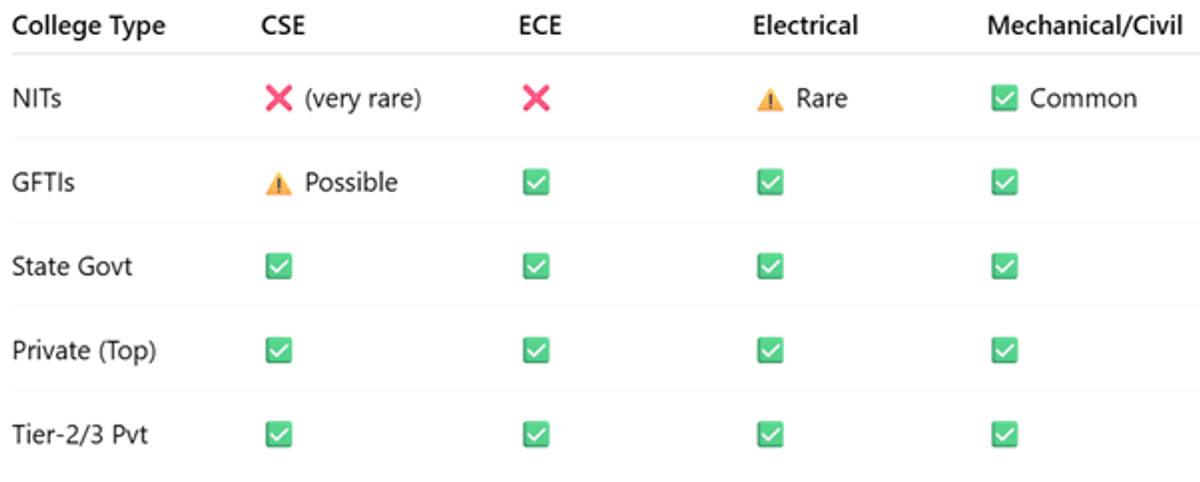
Task: Click GFTIs Mechanical/Civil green check
Action: click(x=1004, y=182)
